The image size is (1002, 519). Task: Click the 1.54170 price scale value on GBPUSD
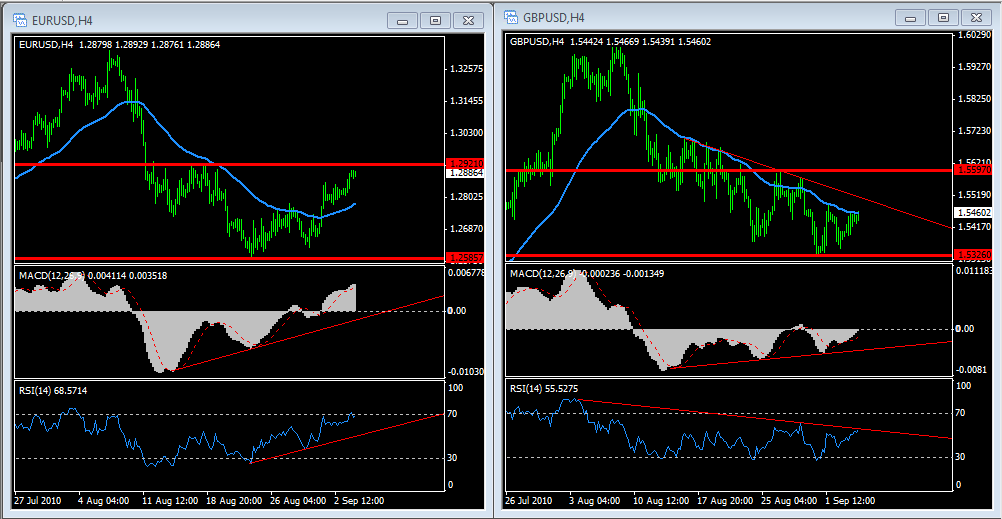pyautogui.click(x=975, y=226)
